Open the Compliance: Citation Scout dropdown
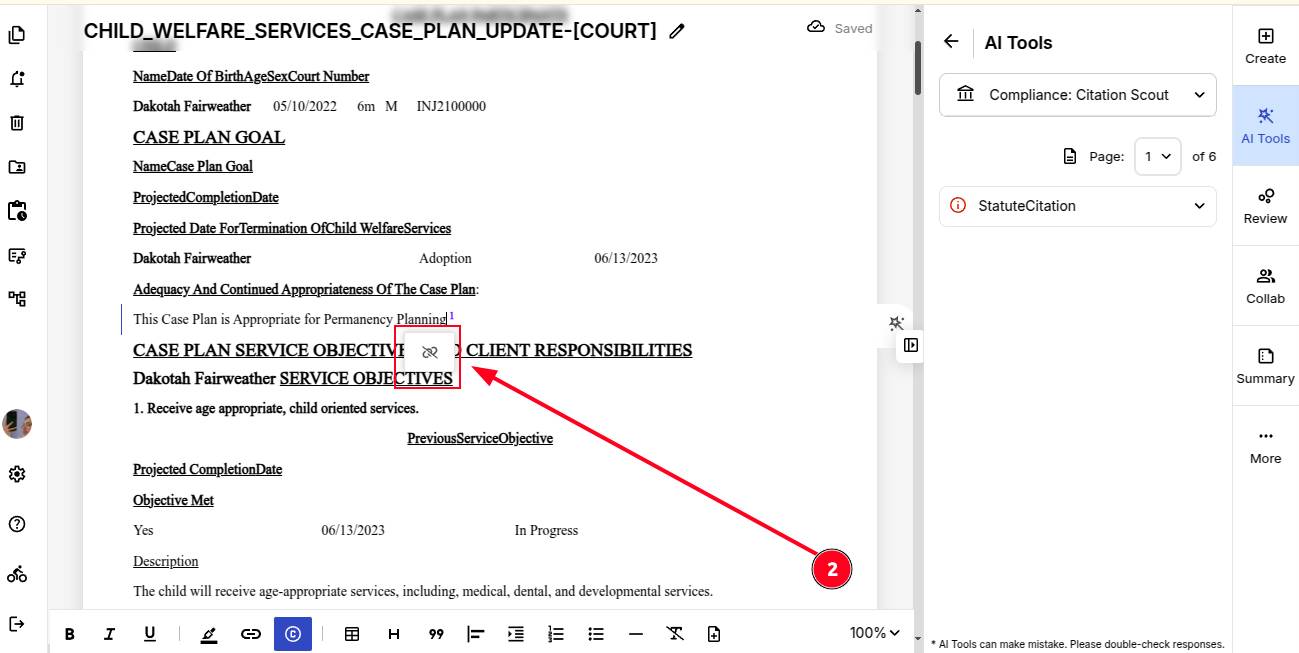The image size is (1299, 653). click(1077, 95)
